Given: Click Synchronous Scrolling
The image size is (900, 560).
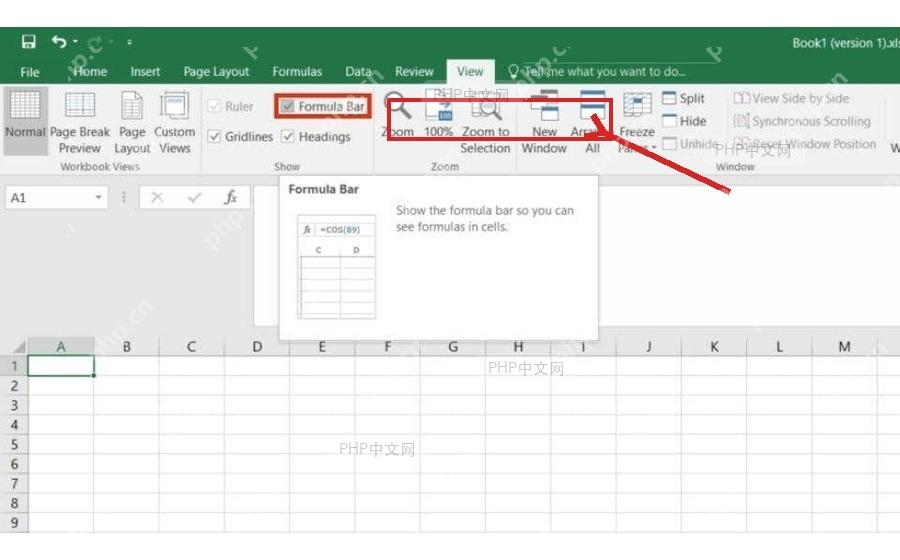Looking at the screenshot, I should [x=802, y=121].
